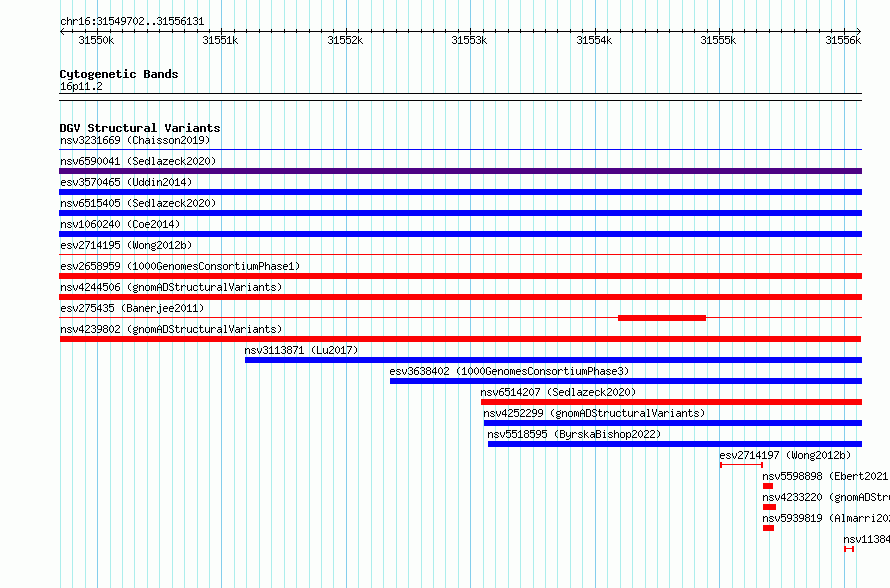Open the nsv5518595 (ByrskaBishop2022) label
890x588 pixels.
coord(574,434)
